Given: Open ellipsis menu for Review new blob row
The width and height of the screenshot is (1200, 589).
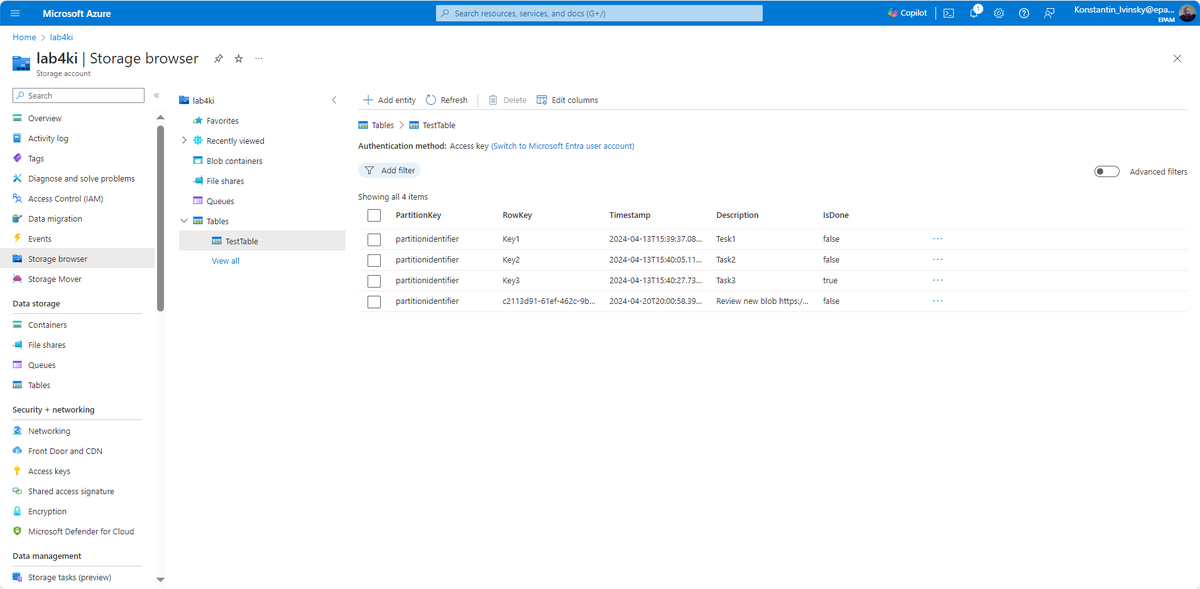Looking at the screenshot, I should [937, 301].
